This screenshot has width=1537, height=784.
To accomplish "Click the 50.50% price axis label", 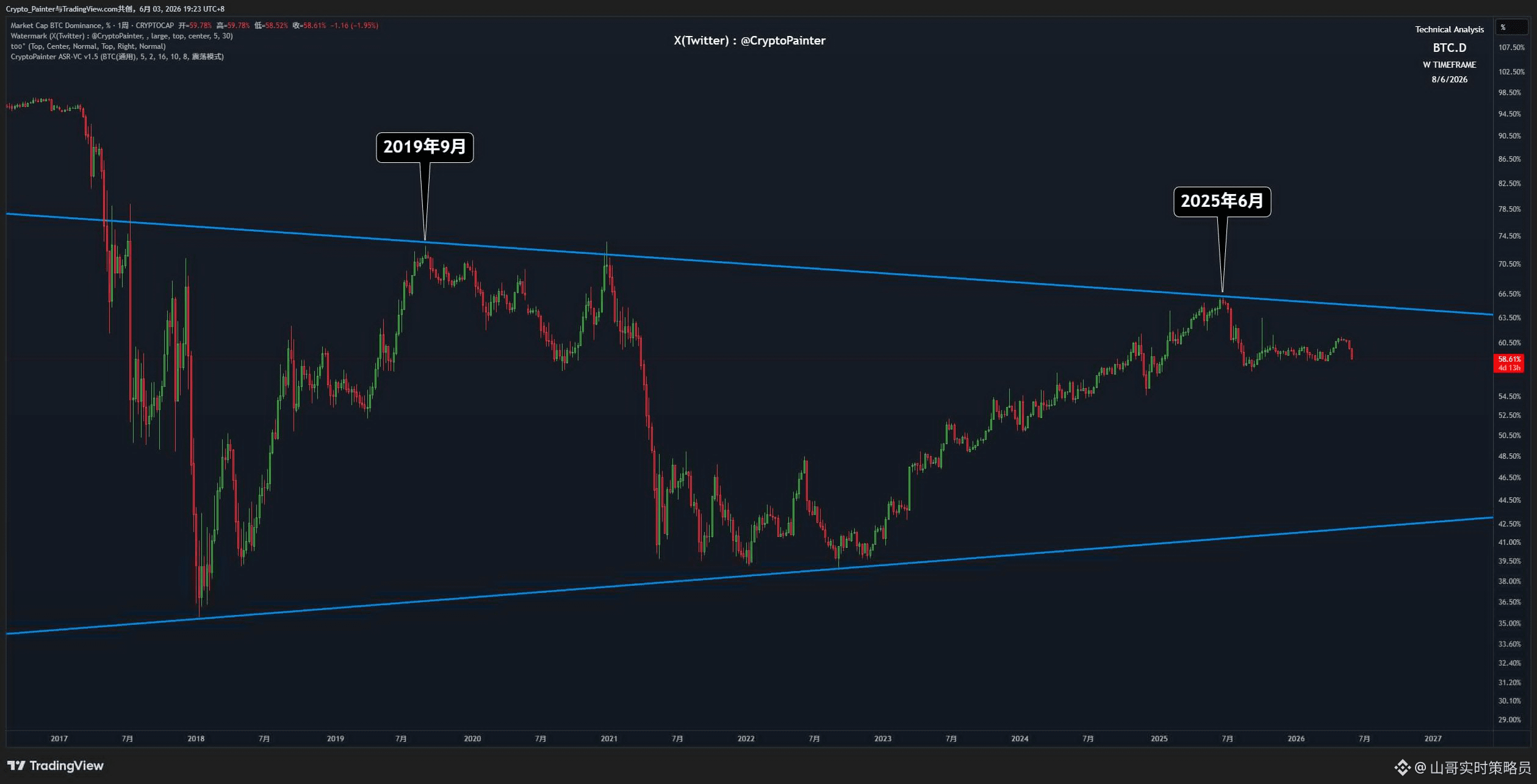I will pos(1510,436).
